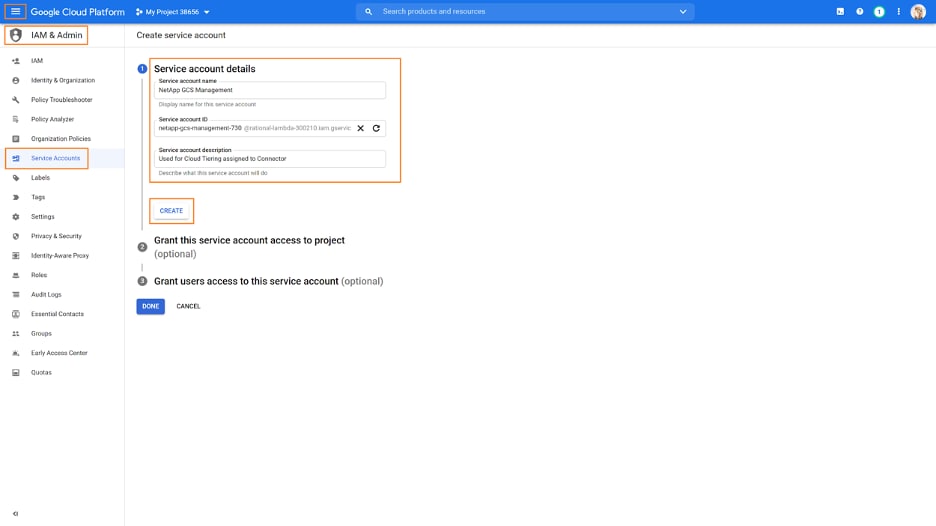Open the help question mark icon
The image size is (936, 526).
[x=859, y=12]
